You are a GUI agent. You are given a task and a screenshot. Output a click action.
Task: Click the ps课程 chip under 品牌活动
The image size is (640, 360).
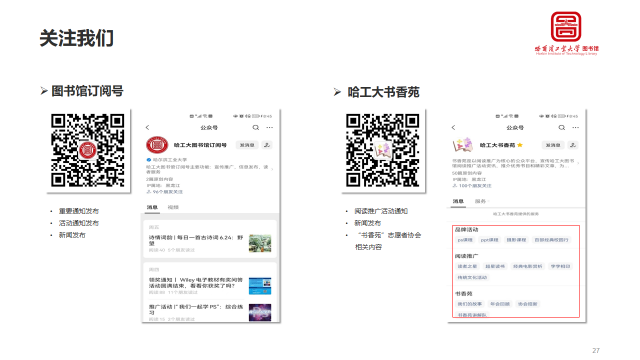(465, 240)
